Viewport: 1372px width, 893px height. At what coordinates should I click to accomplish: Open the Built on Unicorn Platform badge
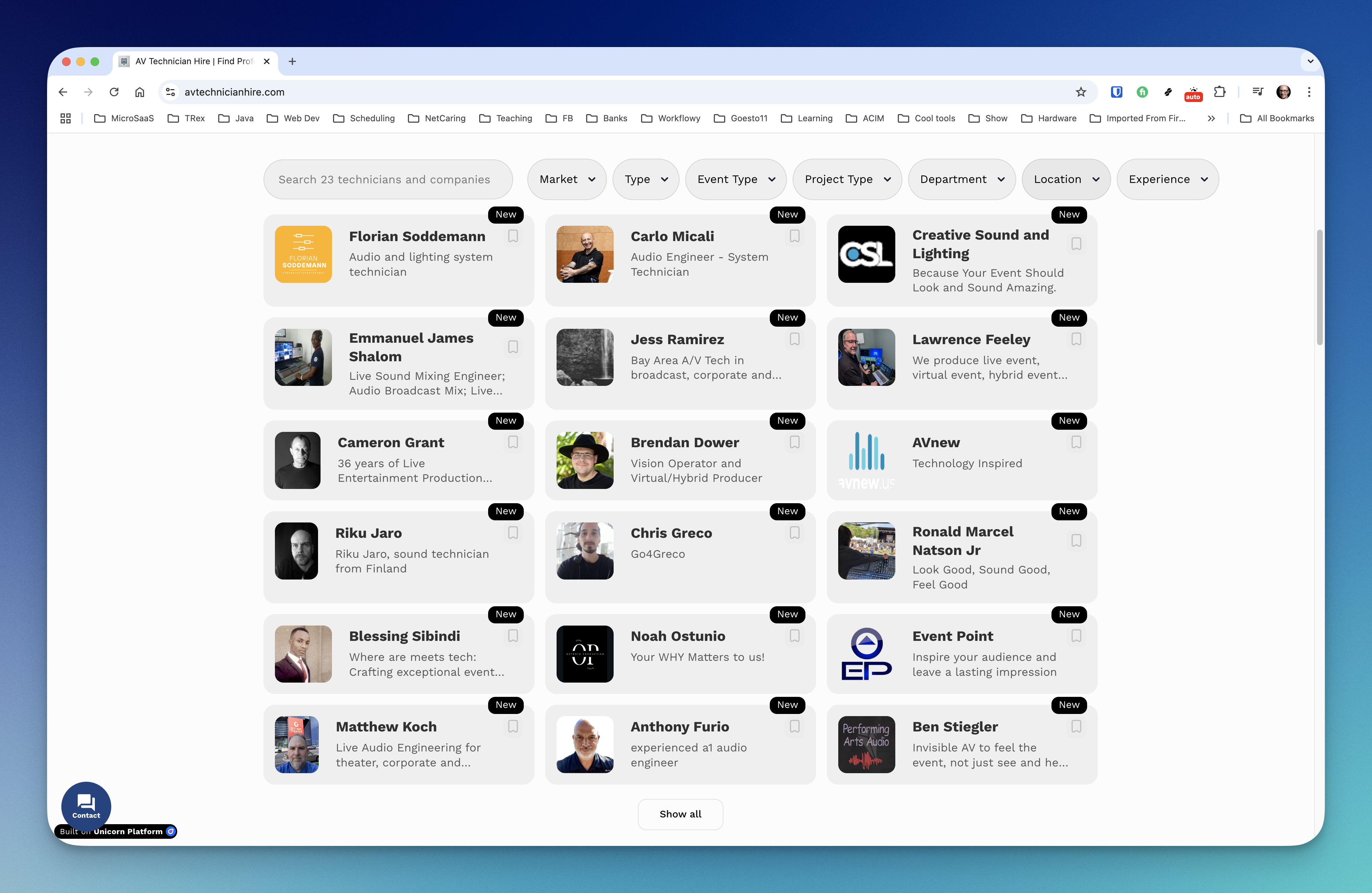click(115, 831)
